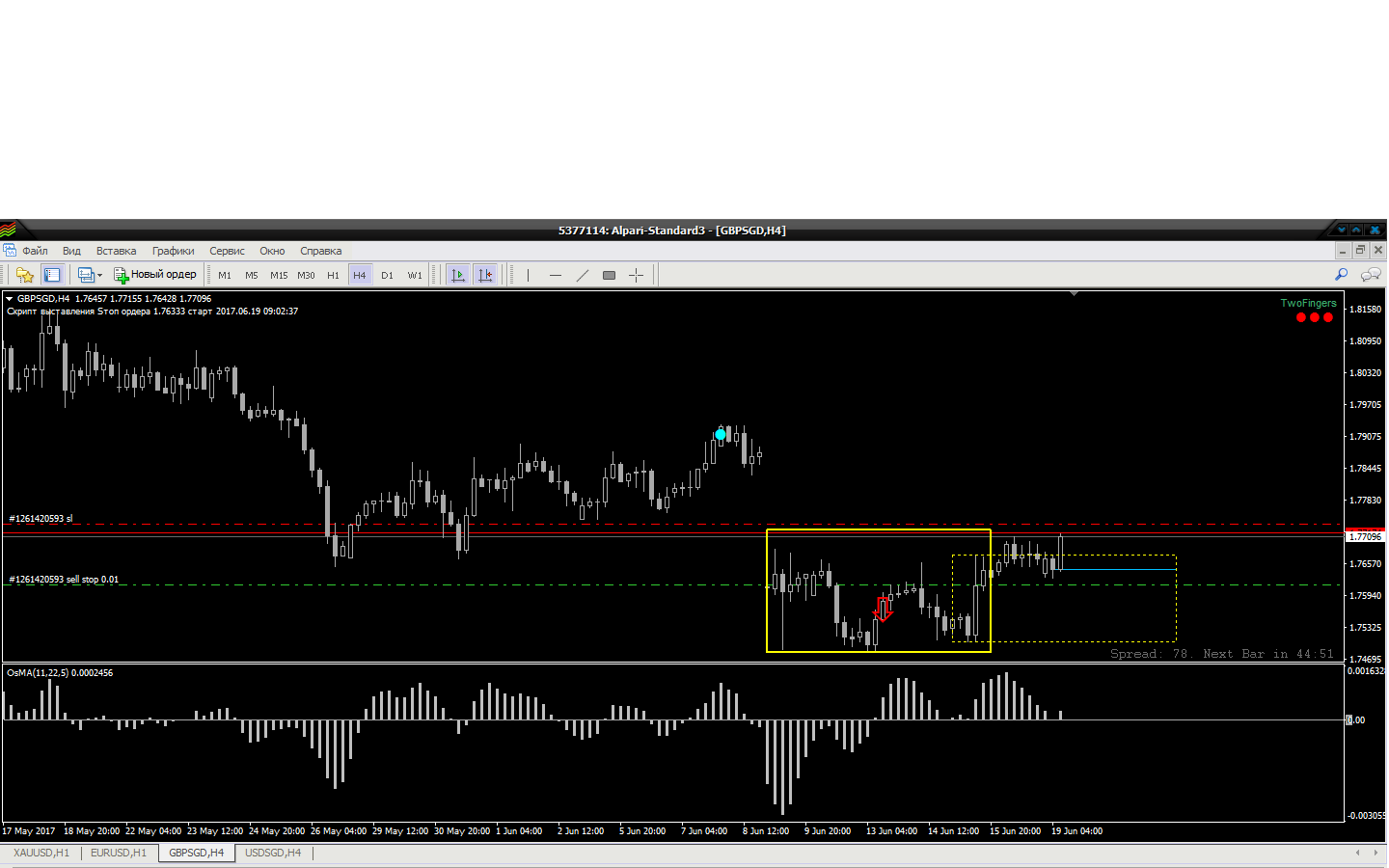Select the H4 timeframe button
The image size is (1389, 868).
pos(360,275)
